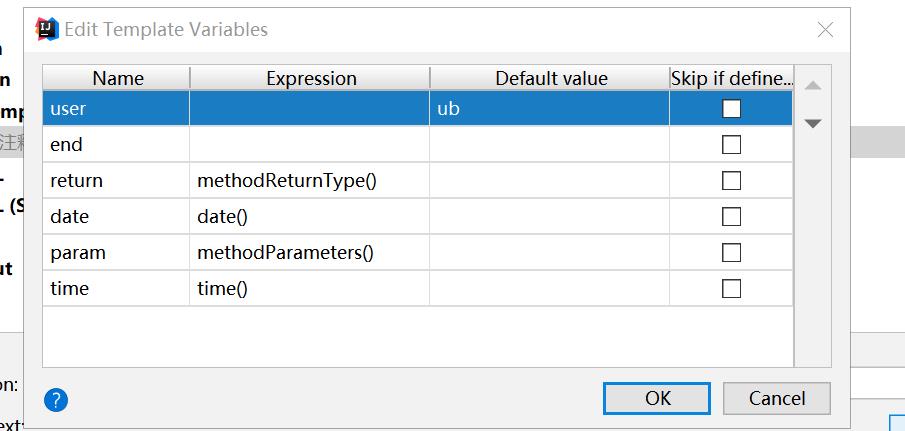Open the Expression cell for return variable
Screen dimensions: 905x431
[x=309, y=181]
